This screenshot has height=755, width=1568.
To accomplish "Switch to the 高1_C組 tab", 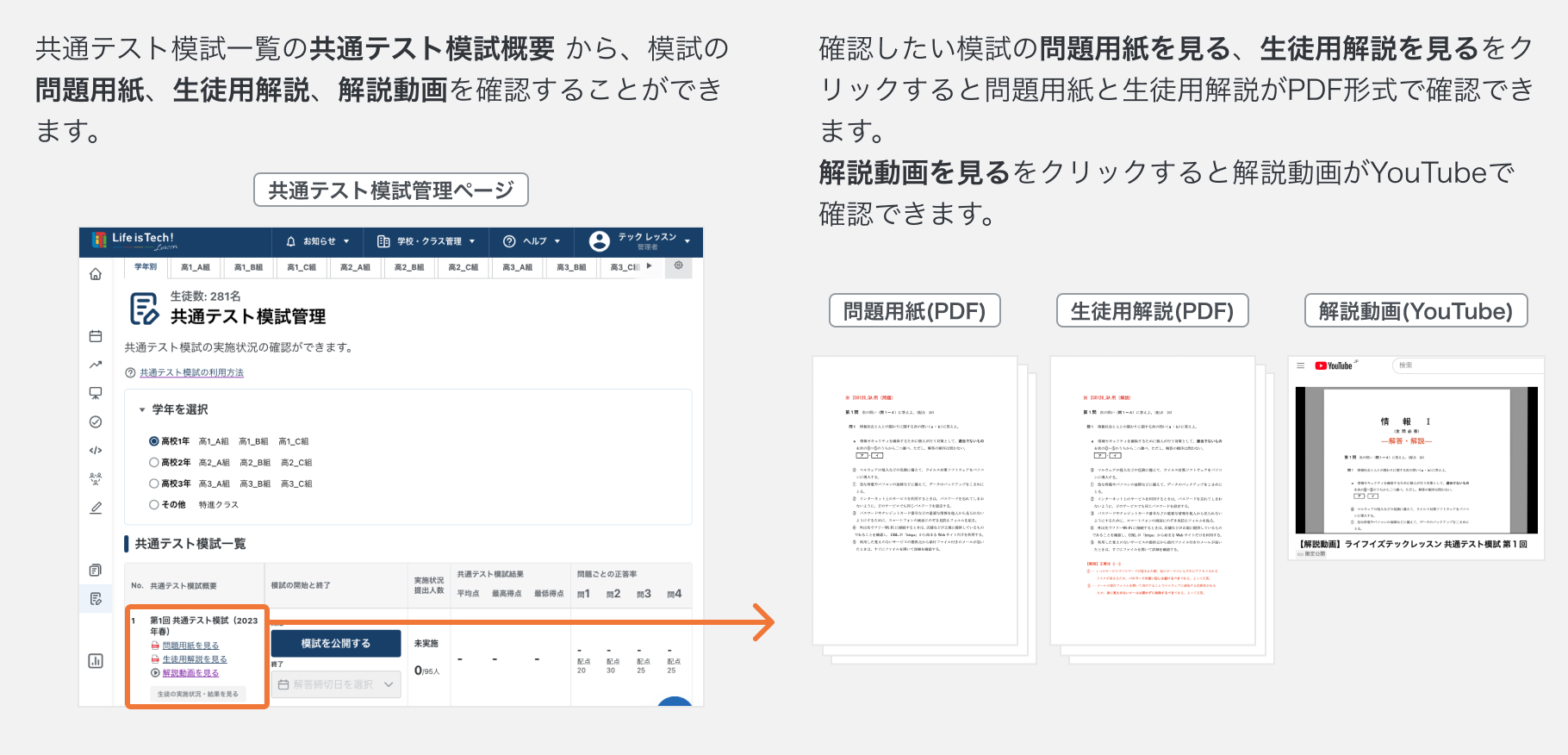I will [x=302, y=267].
